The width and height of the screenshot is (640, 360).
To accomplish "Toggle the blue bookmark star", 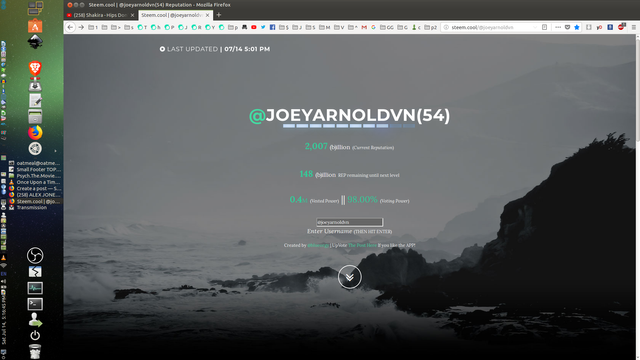I will pyautogui.click(x=577, y=27).
